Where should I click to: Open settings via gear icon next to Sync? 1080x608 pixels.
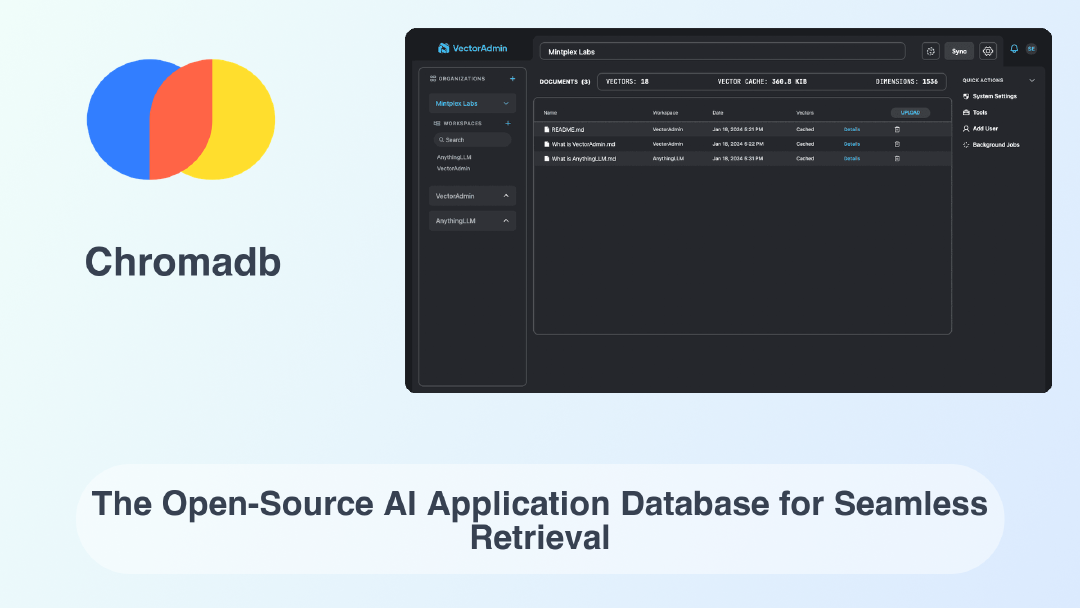tap(988, 51)
